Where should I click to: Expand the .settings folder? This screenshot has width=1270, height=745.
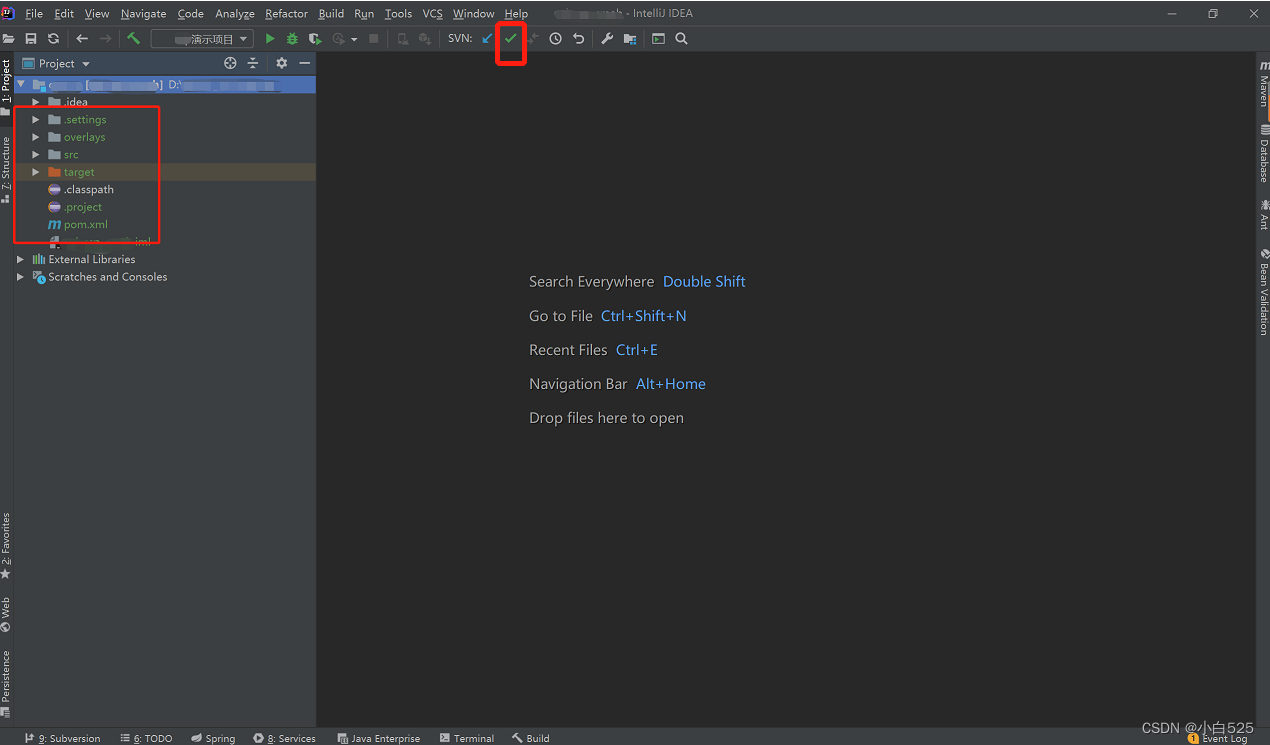coord(36,120)
